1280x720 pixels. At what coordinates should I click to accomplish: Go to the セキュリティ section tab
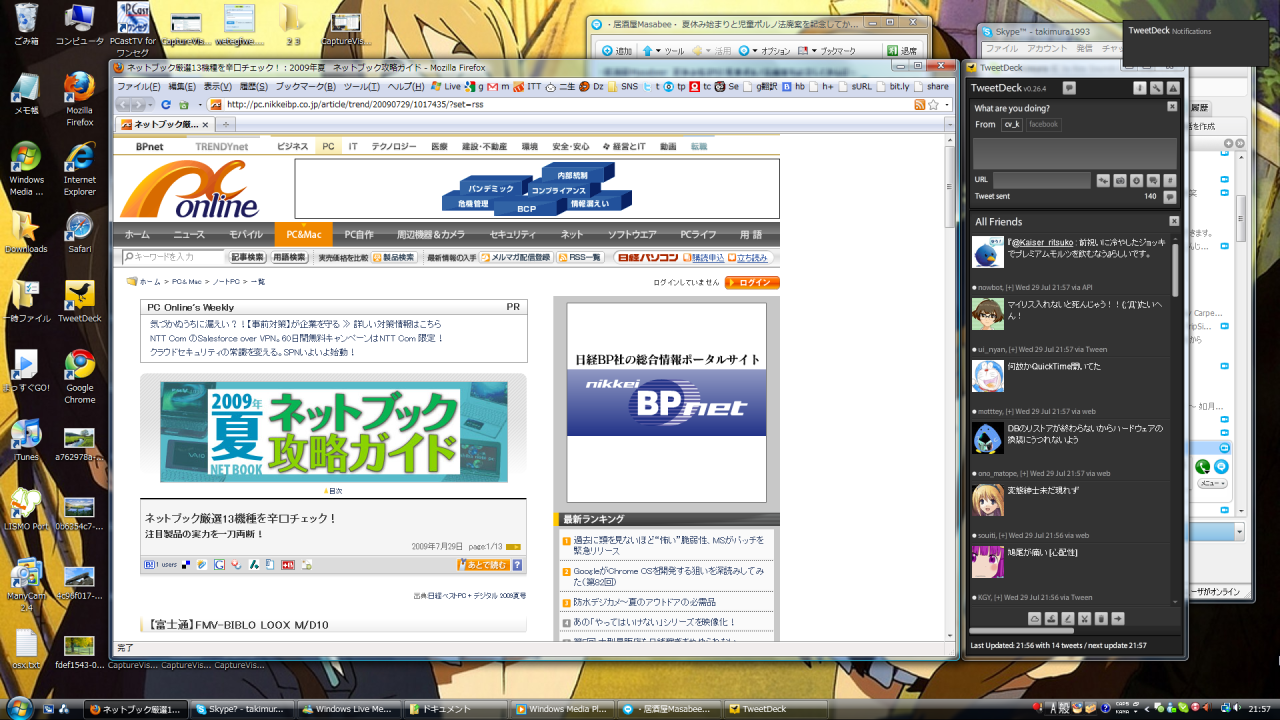click(x=512, y=234)
